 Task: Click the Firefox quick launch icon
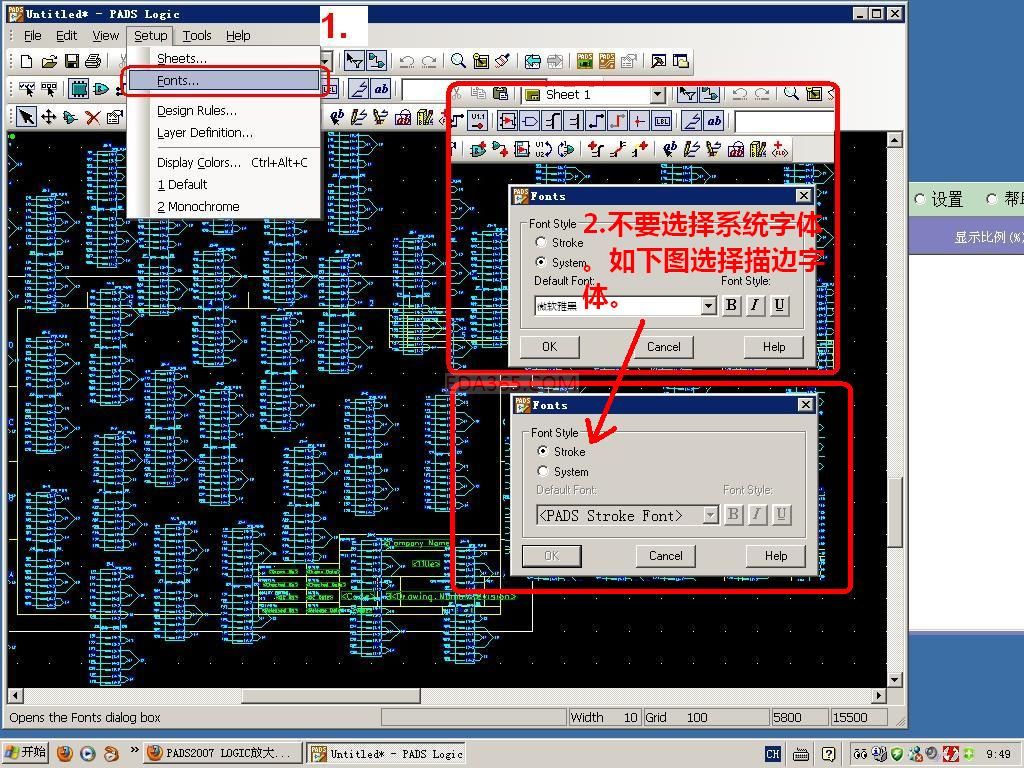(x=65, y=754)
